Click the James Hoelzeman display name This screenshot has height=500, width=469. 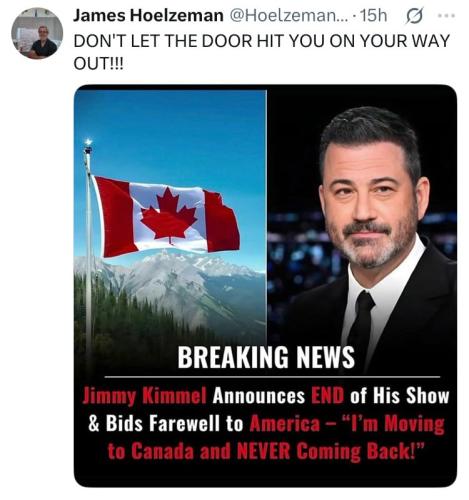pyautogui.click(x=148, y=16)
